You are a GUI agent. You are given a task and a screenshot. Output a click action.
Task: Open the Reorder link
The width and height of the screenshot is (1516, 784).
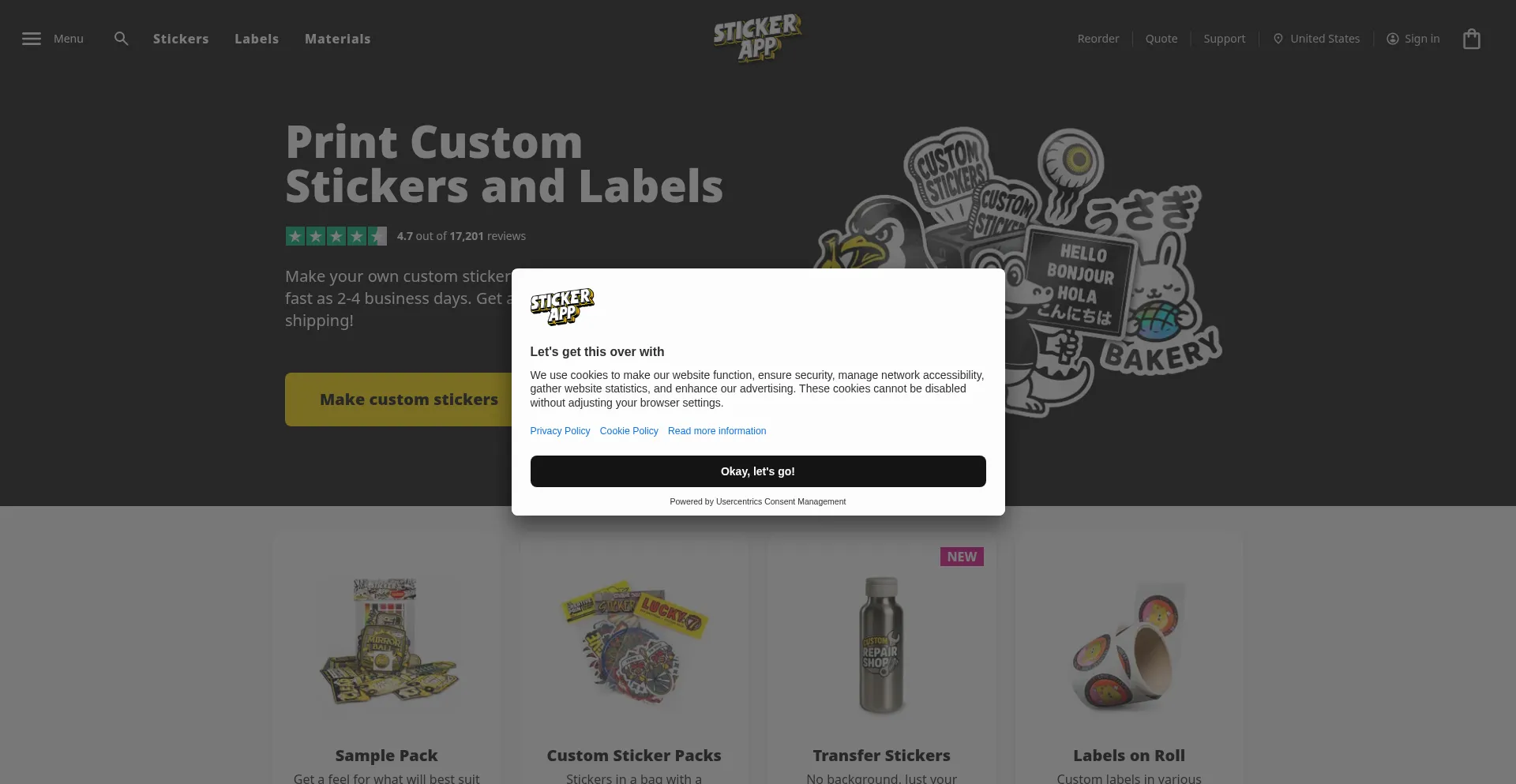[1098, 39]
